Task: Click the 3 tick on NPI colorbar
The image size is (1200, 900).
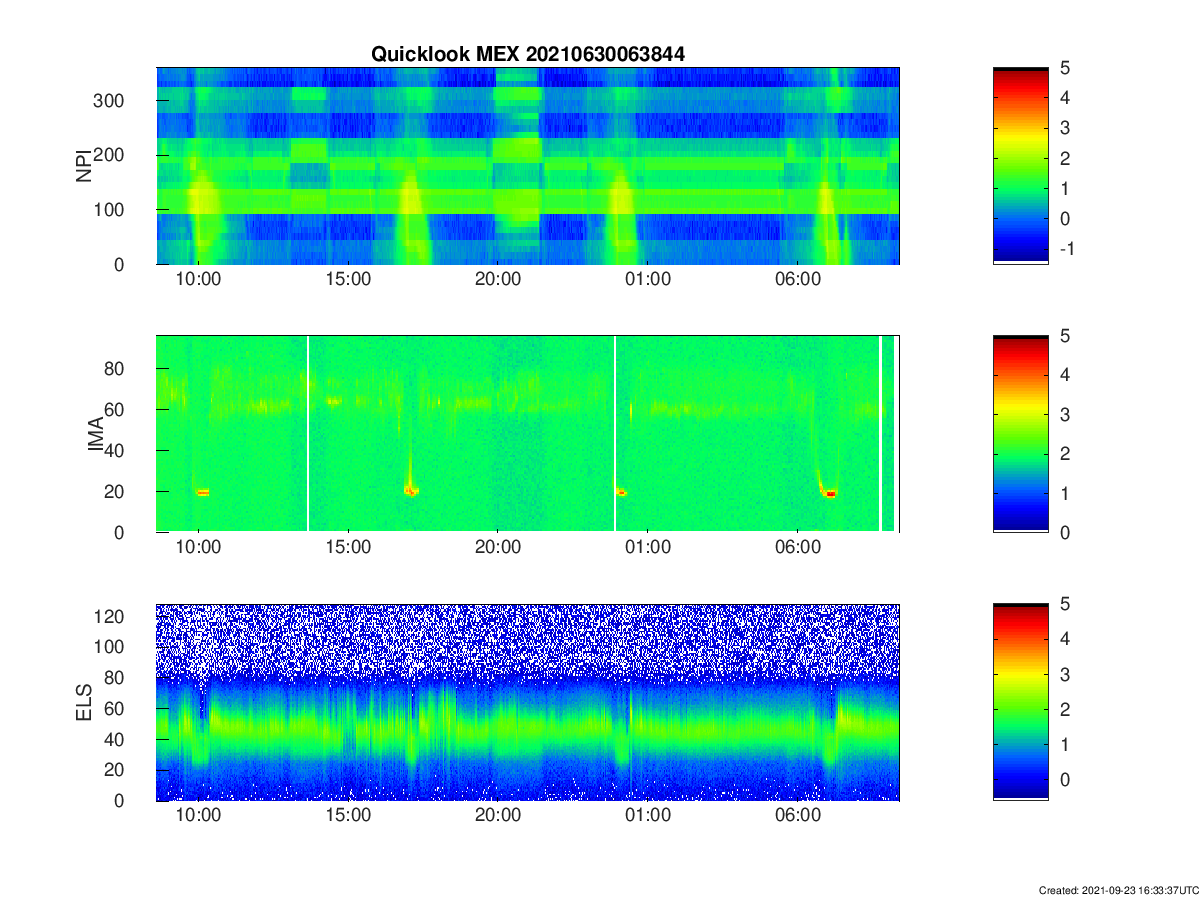Action: point(1066,128)
